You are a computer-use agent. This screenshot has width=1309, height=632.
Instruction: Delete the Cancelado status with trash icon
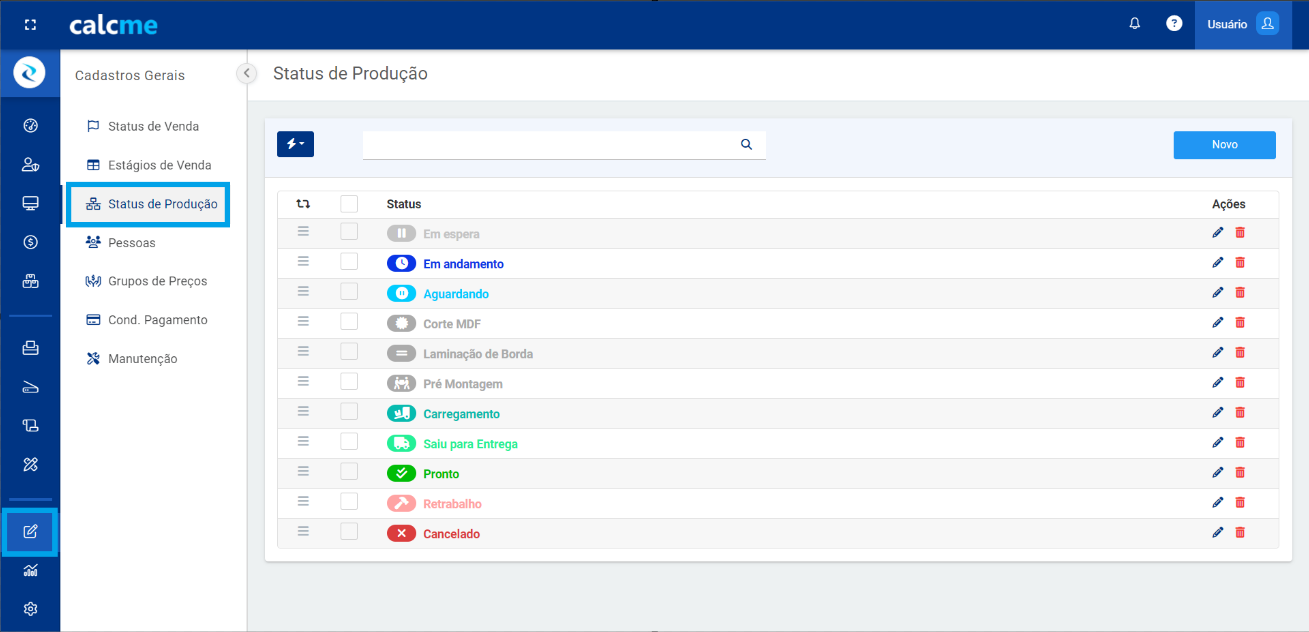[1240, 532]
